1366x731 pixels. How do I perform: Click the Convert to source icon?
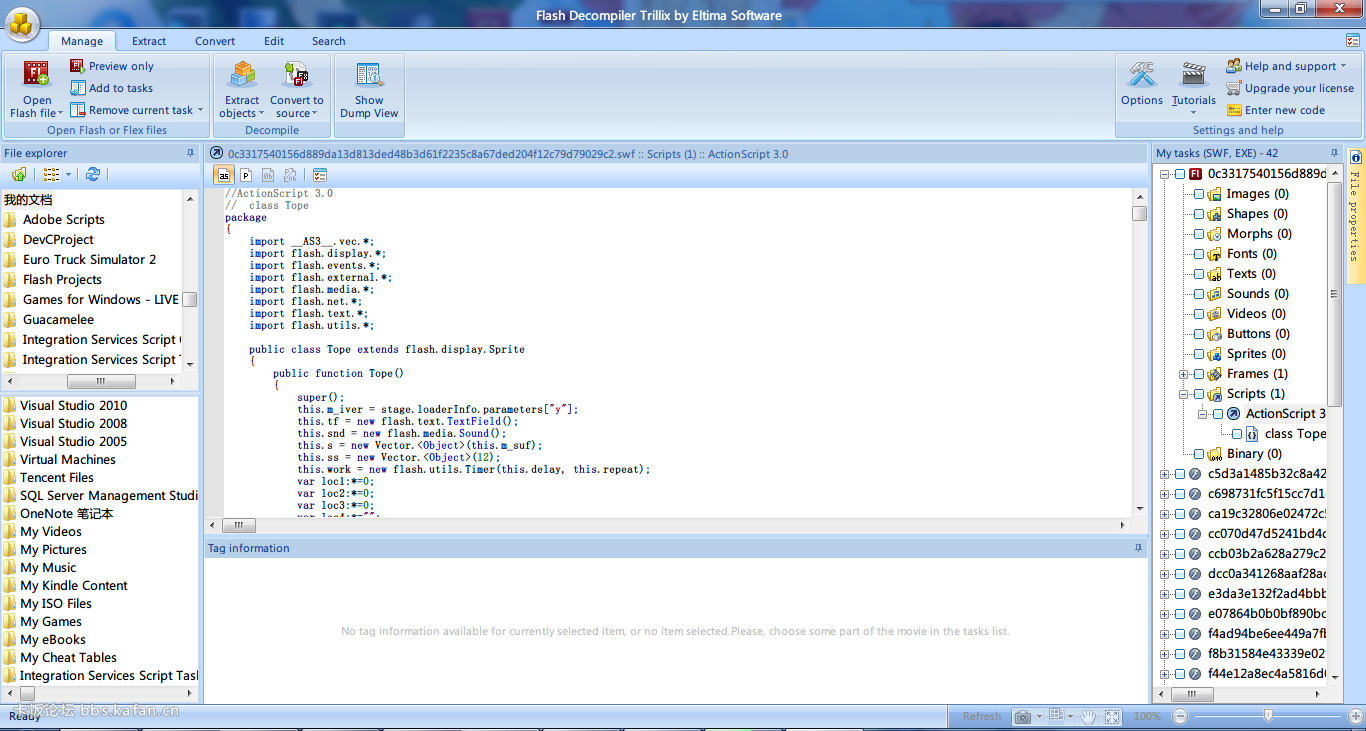pos(297,75)
